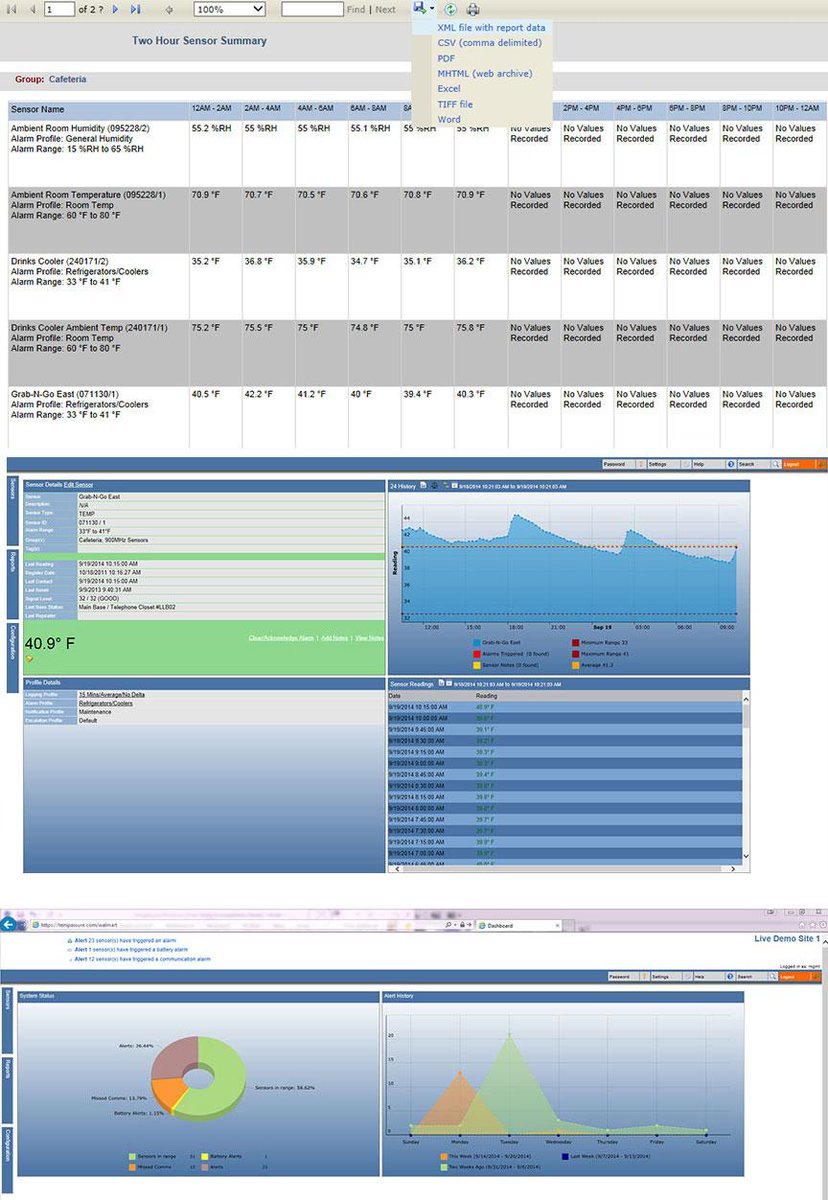
Task: Click calendar icon in 24 History header
Action: 455,485
